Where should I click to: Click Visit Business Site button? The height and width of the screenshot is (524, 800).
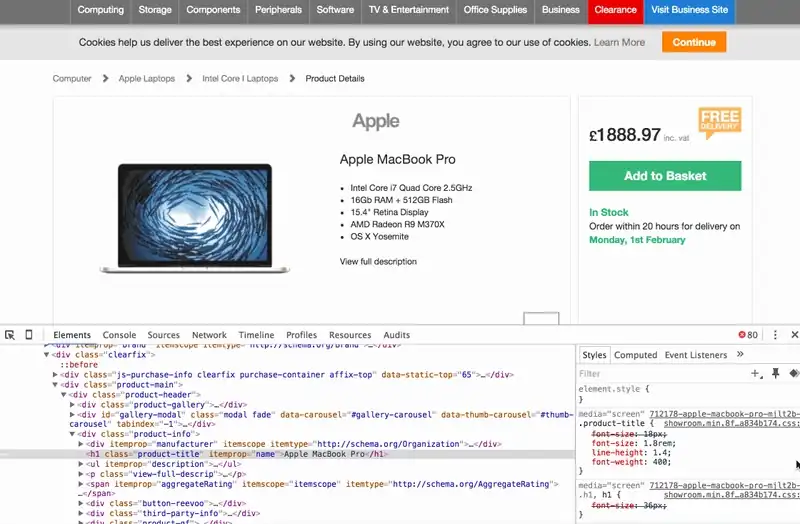click(689, 10)
